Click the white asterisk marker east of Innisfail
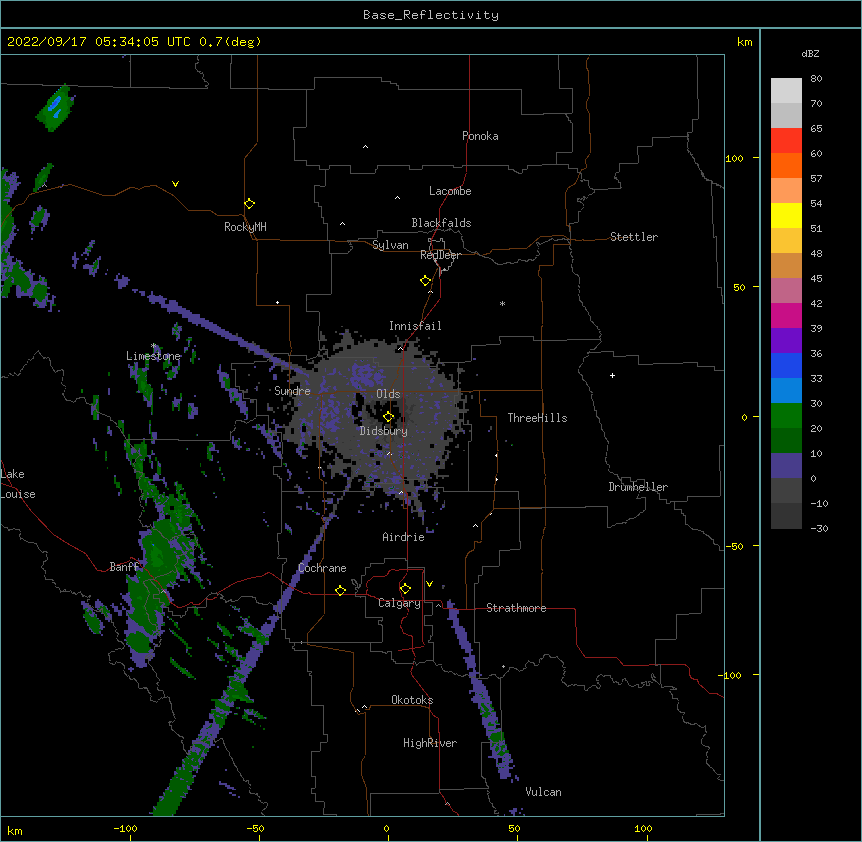The image size is (862, 842). [502, 303]
